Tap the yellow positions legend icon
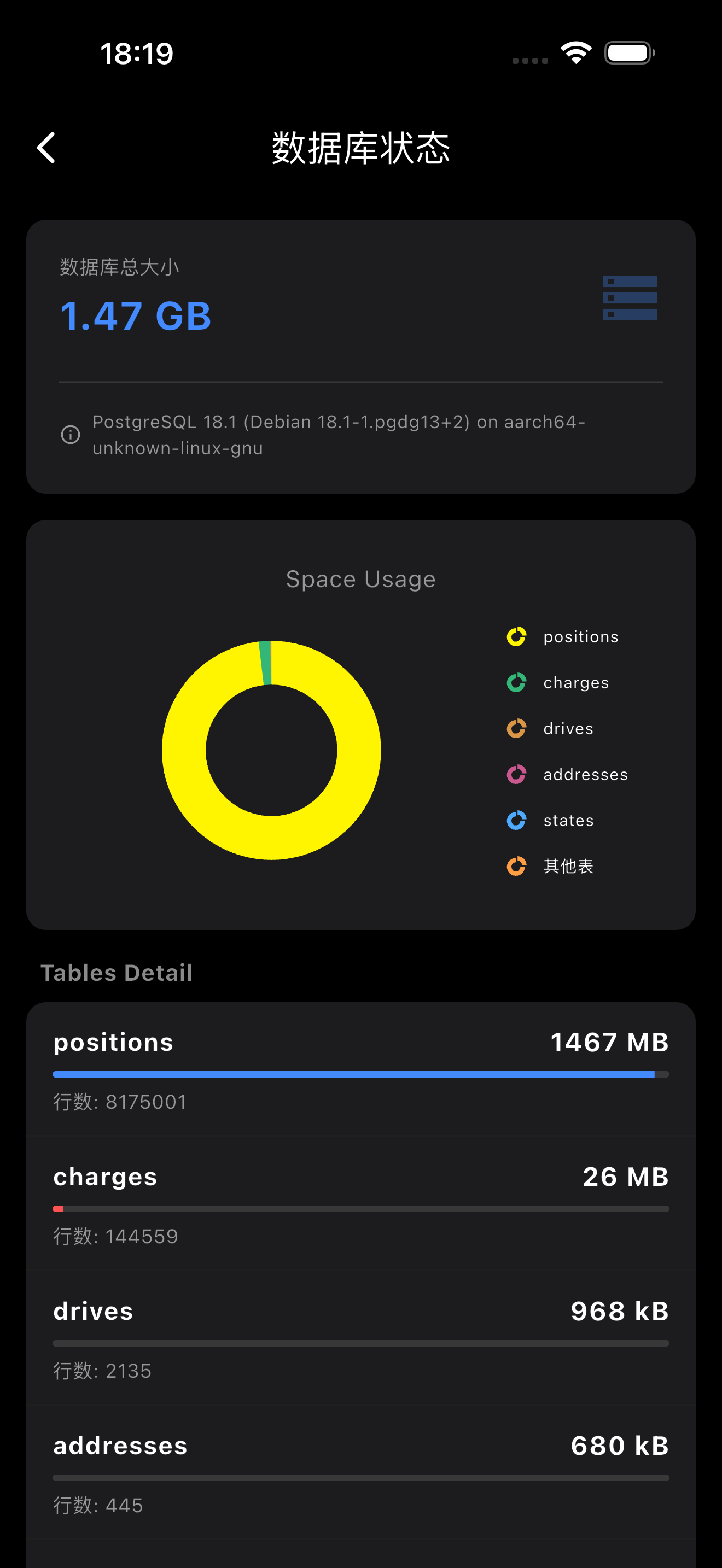Viewport: 722px width, 1568px height. (516, 637)
